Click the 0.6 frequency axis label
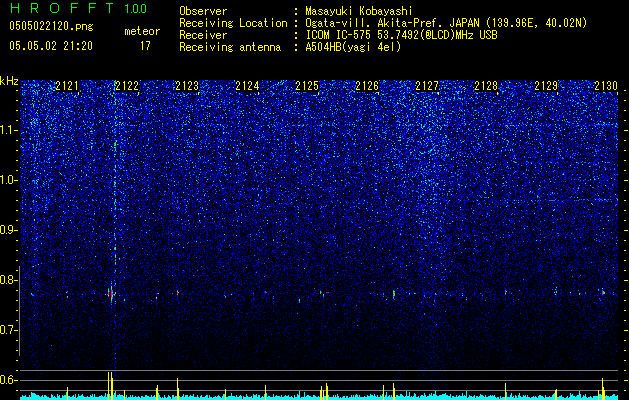This screenshot has width=629, height=400. pos(8,380)
